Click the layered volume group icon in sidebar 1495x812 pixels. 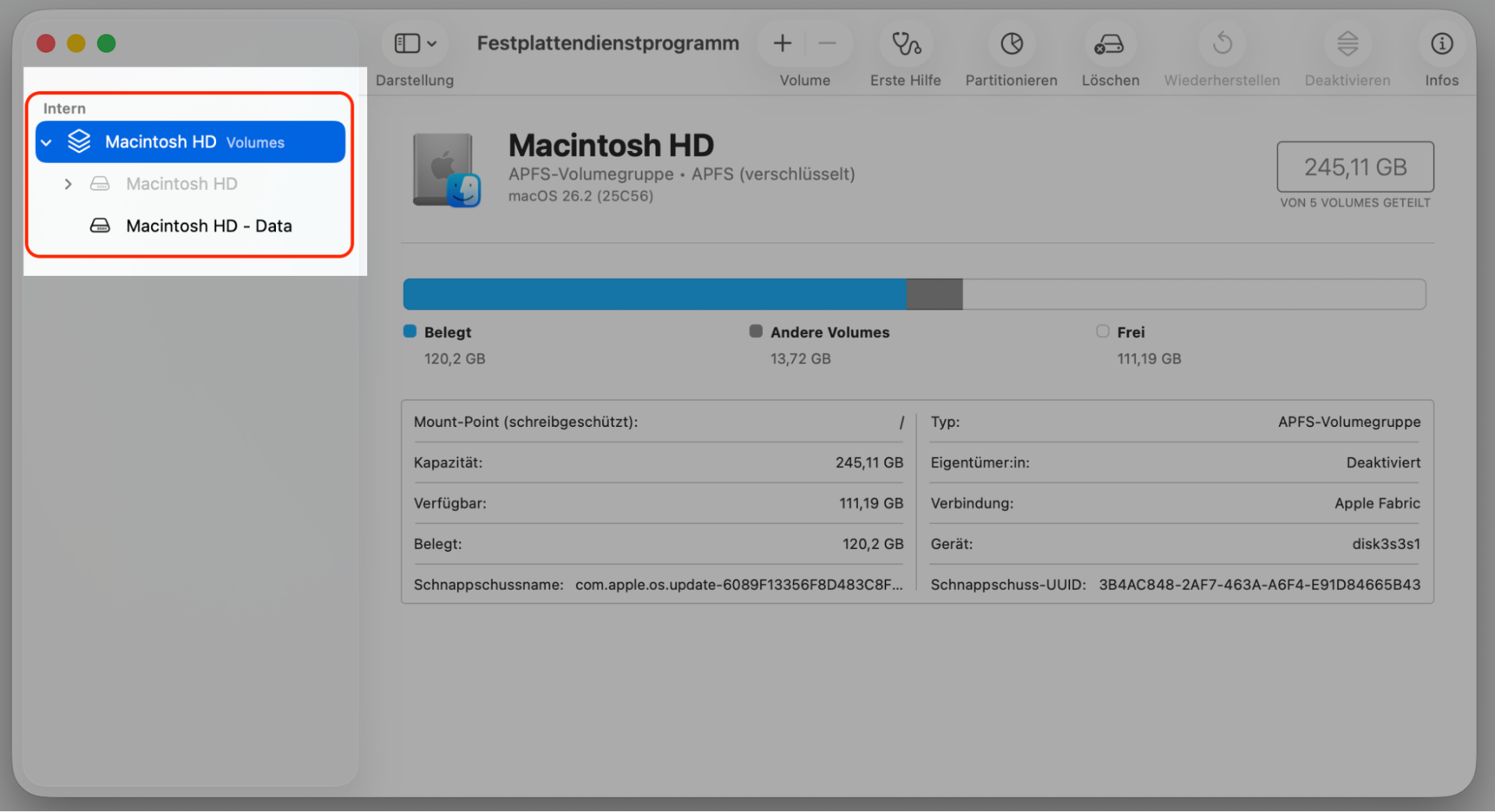pyautogui.click(x=79, y=141)
